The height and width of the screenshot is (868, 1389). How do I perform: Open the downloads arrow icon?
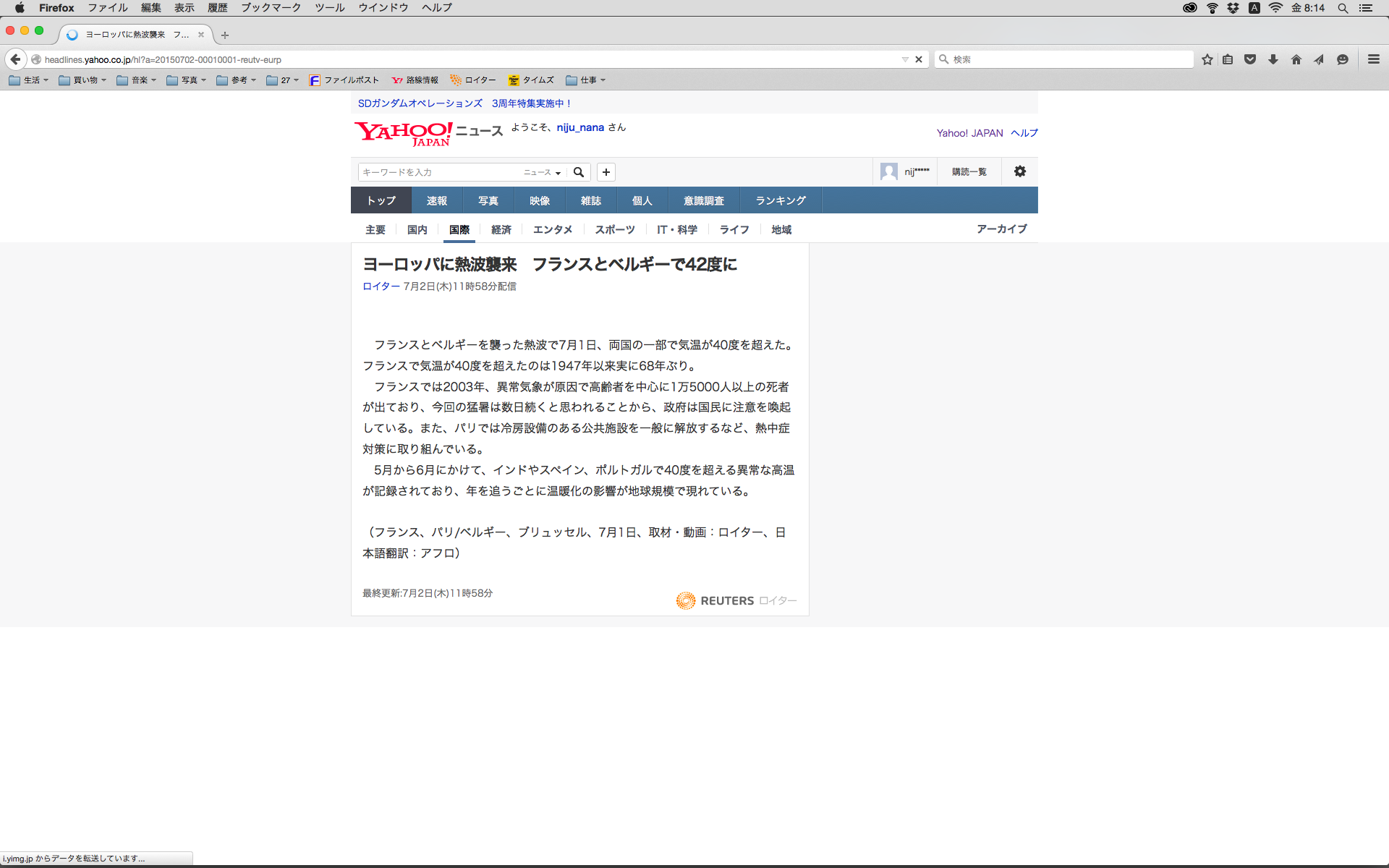pos(1273,59)
